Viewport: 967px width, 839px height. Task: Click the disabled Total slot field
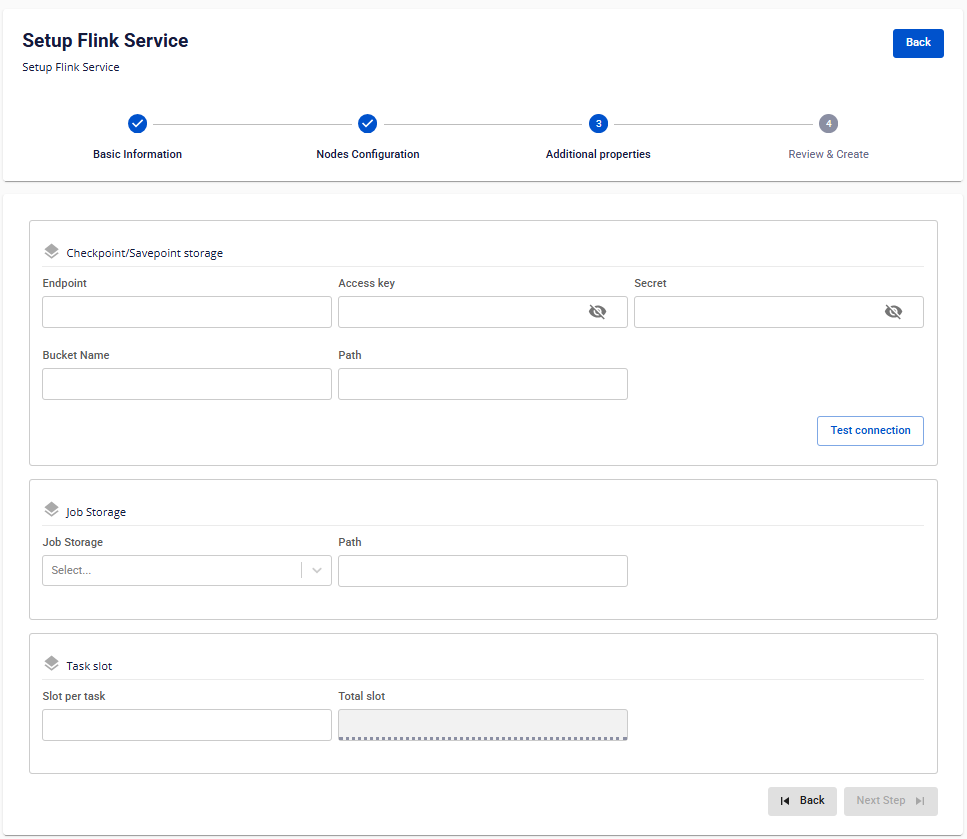[x=483, y=725]
